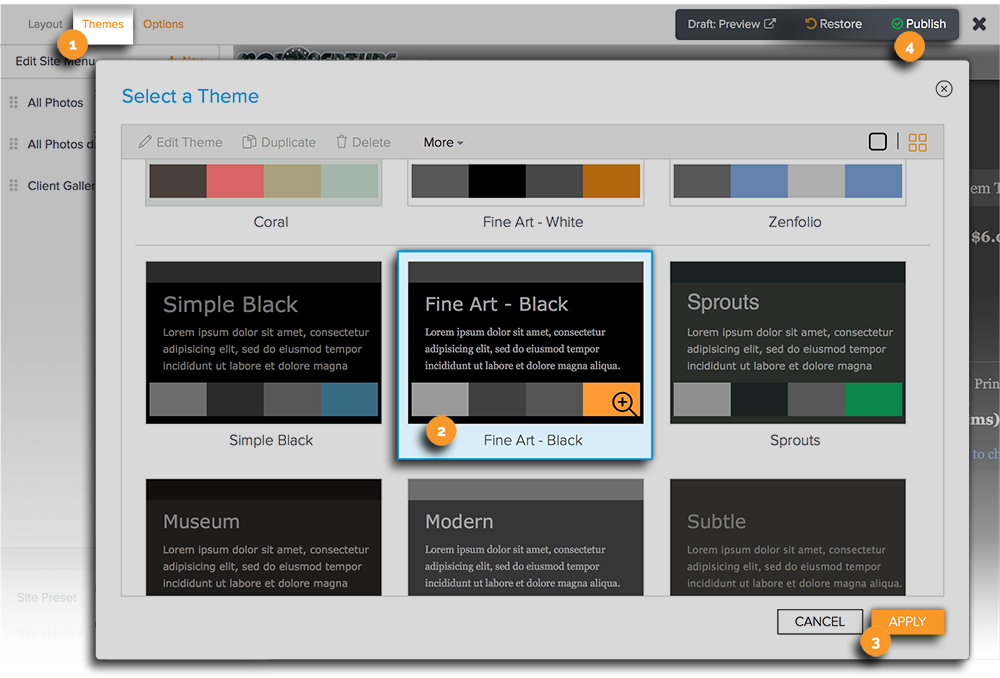Select All Photos menu item
1000x678 pixels.
point(55,103)
